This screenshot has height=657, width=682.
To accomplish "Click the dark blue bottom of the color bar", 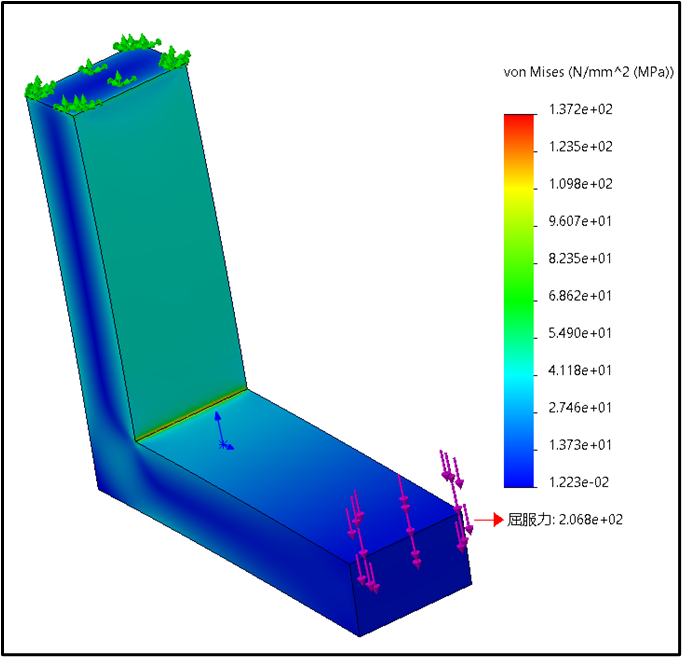I will 517,477.
